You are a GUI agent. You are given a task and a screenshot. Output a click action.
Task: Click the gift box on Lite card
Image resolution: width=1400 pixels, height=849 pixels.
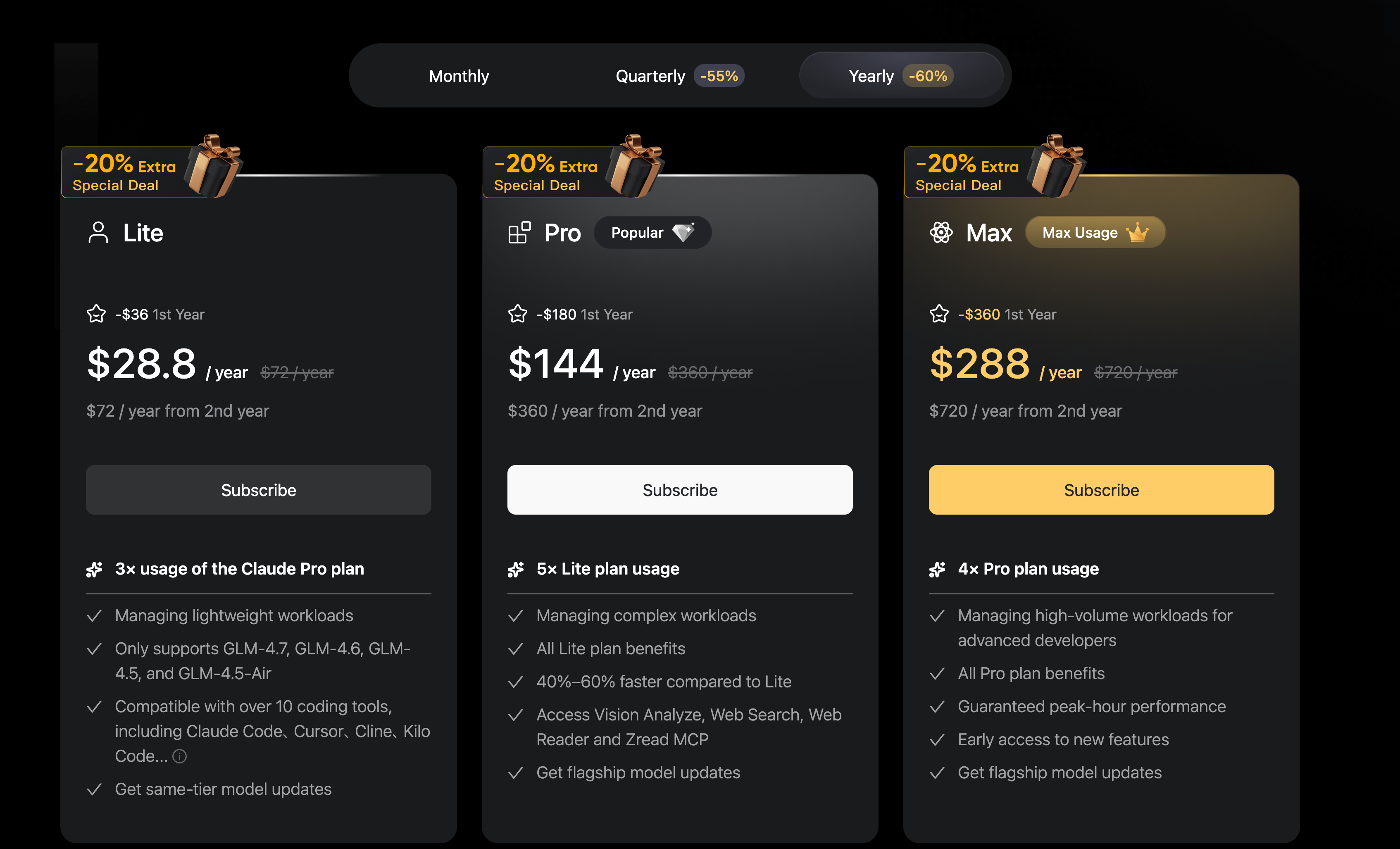click(x=215, y=166)
